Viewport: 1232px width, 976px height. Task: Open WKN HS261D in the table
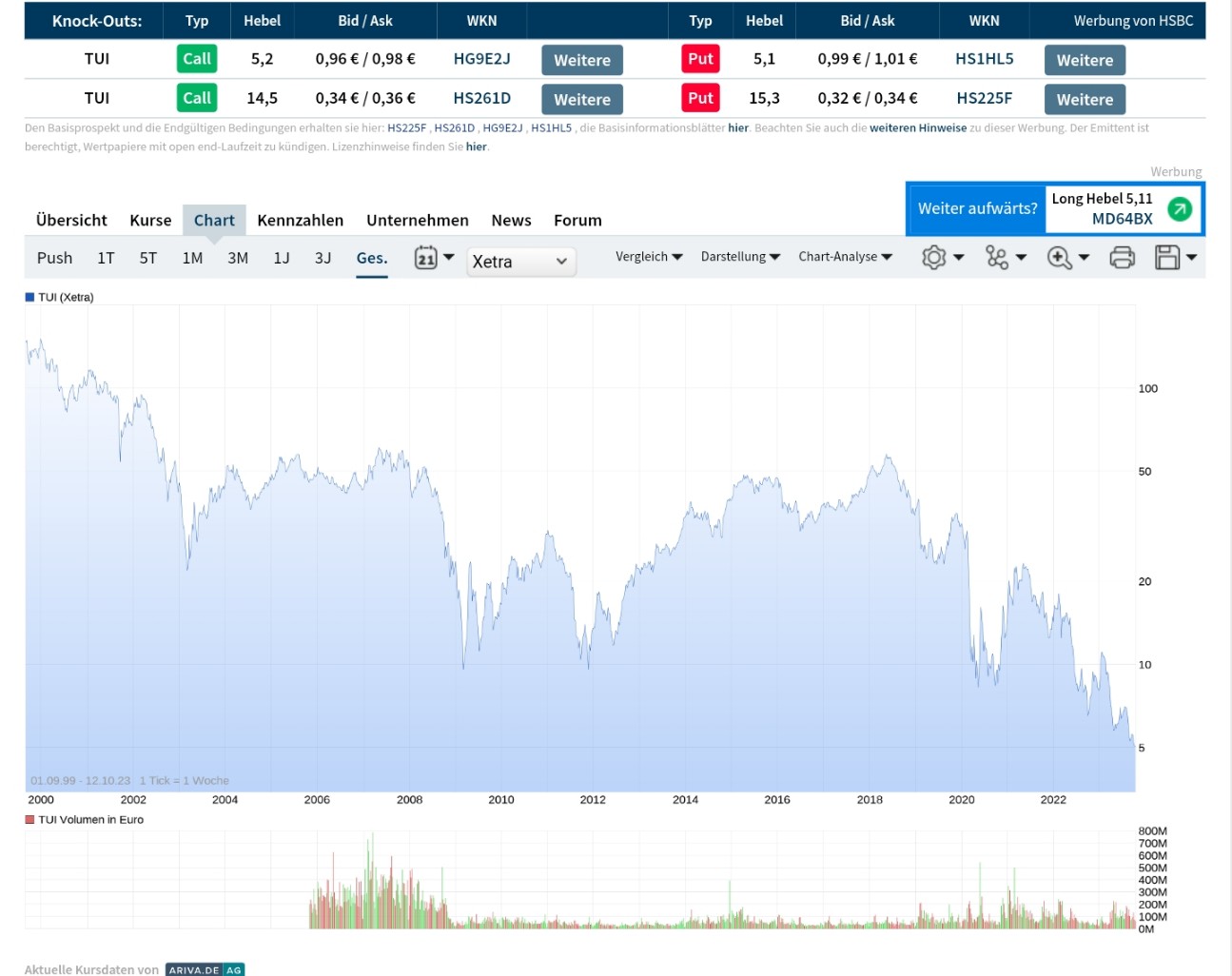coord(482,98)
